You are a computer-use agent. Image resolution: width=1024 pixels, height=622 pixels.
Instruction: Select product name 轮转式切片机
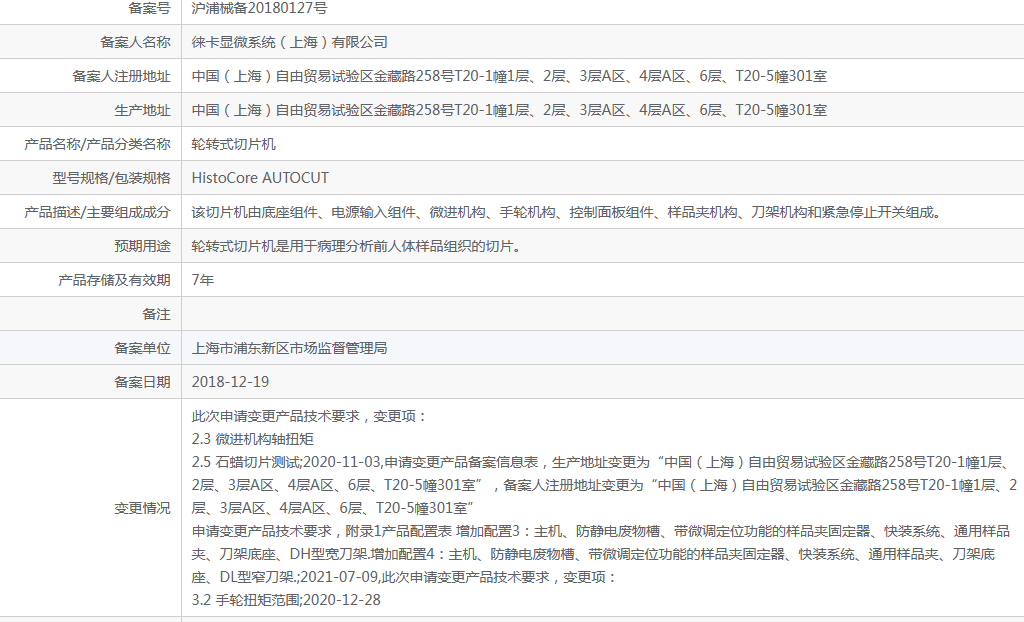tap(234, 144)
